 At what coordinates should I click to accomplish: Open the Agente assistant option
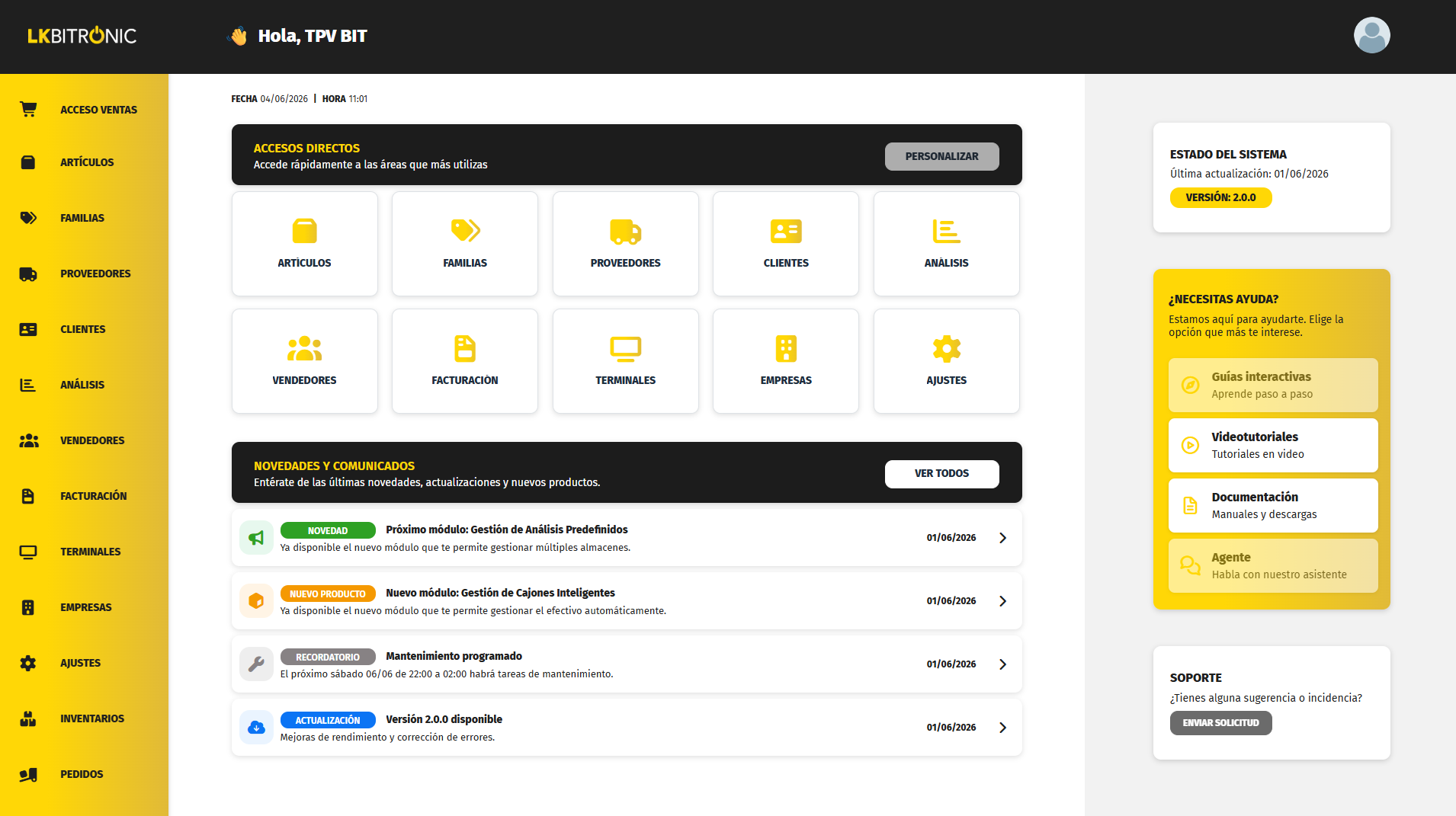tap(1273, 565)
